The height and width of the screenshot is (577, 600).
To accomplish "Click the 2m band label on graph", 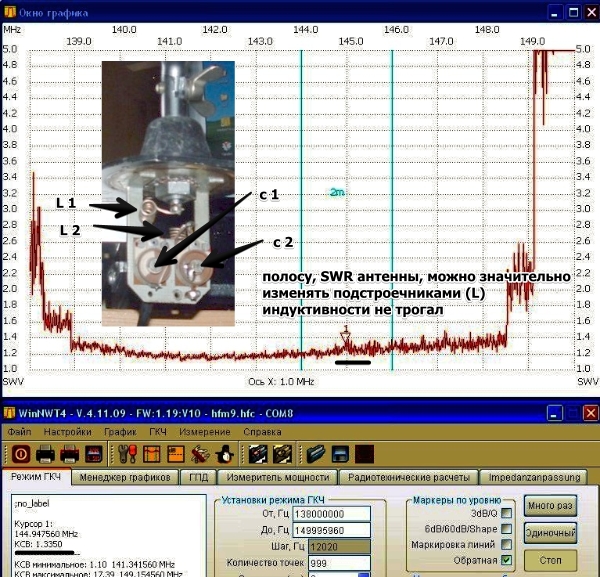I will (x=337, y=192).
